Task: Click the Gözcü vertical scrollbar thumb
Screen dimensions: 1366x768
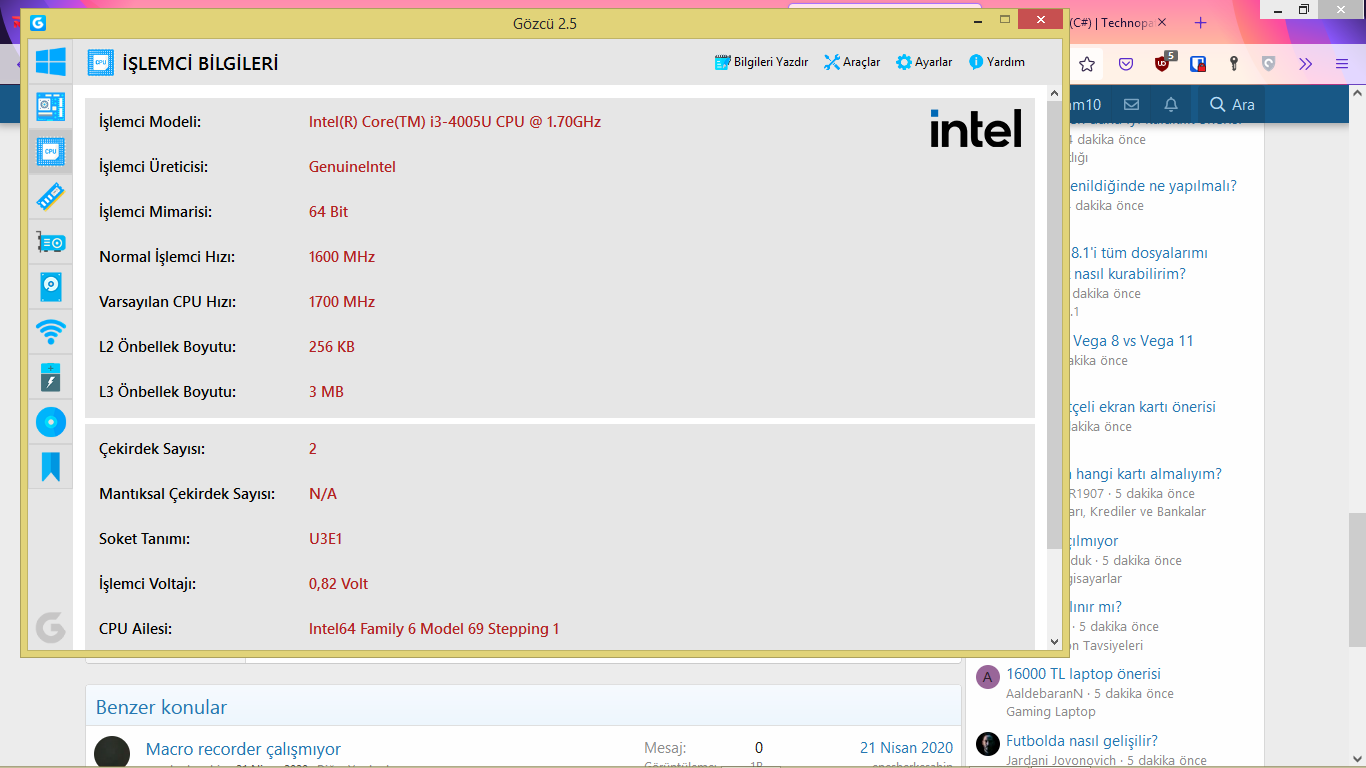Action: 1054,324
